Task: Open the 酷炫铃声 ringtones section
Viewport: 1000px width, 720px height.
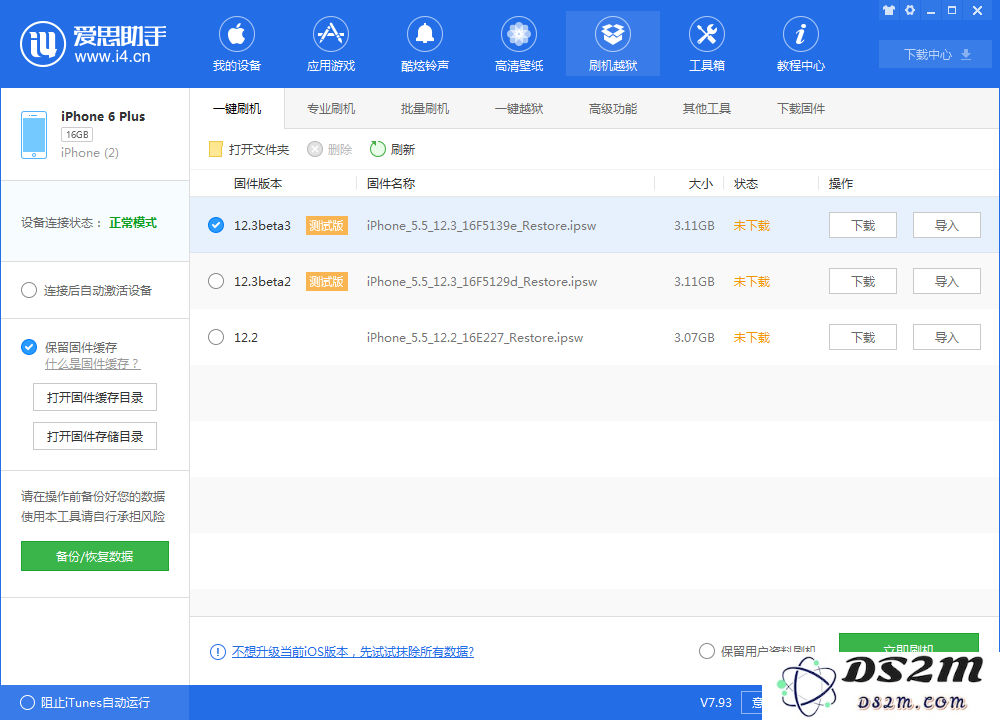Action: (425, 45)
